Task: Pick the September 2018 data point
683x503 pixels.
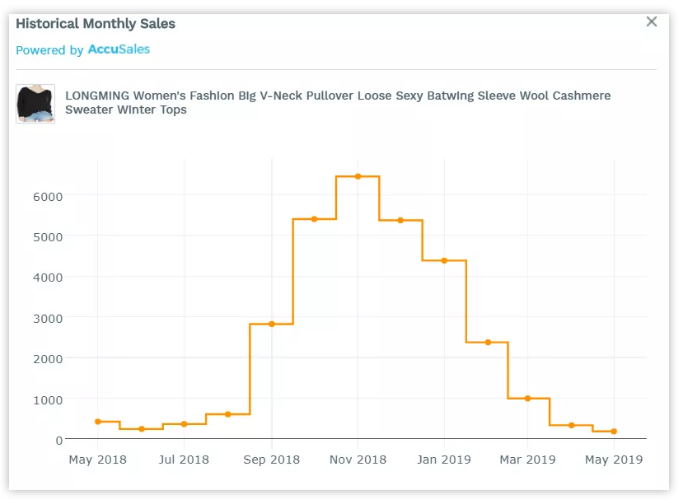Action: (271, 324)
